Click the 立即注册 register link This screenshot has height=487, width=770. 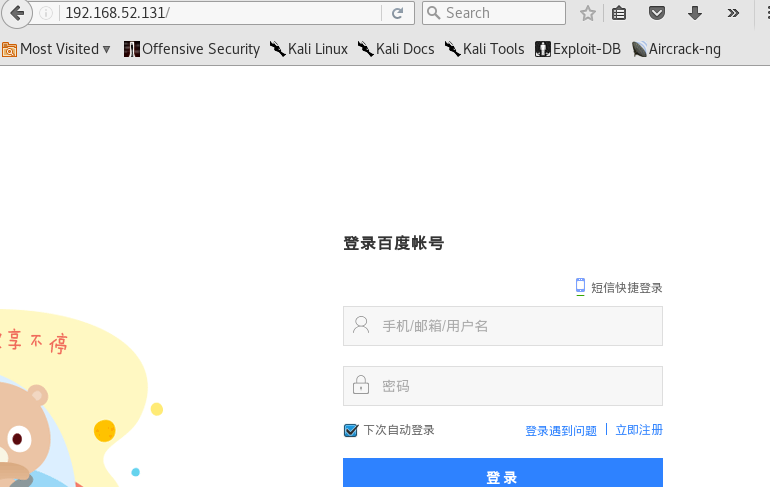point(639,430)
